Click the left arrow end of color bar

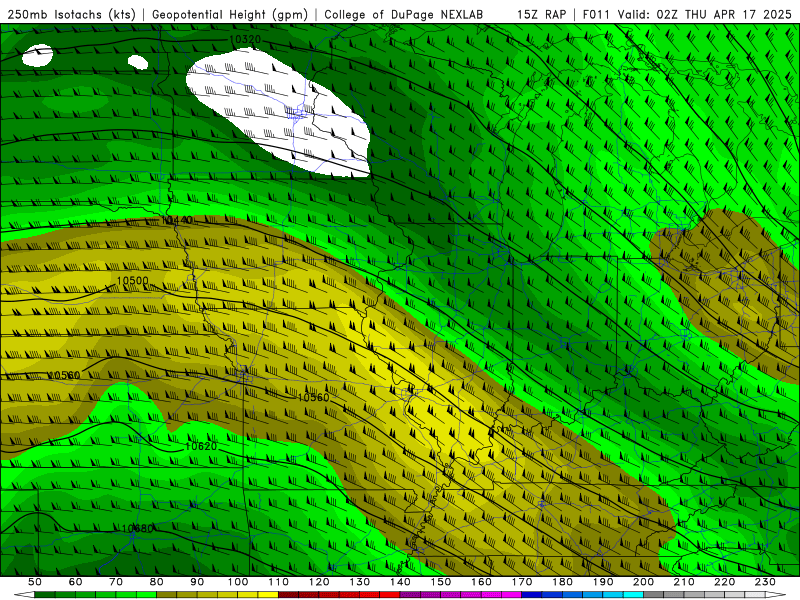(x=24, y=595)
